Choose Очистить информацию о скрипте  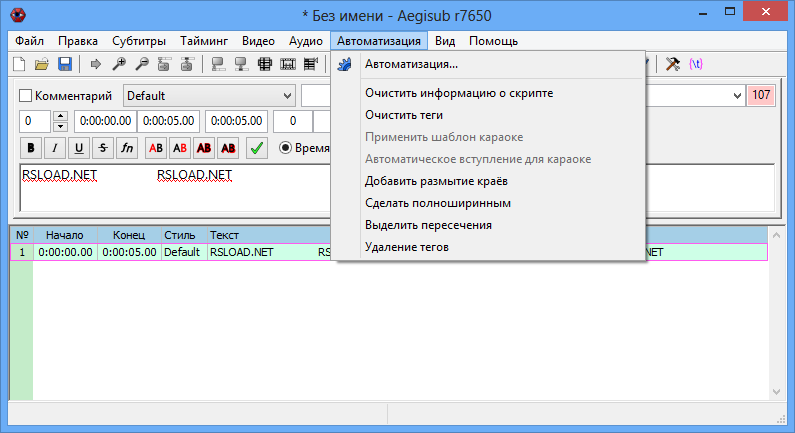point(489,93)
